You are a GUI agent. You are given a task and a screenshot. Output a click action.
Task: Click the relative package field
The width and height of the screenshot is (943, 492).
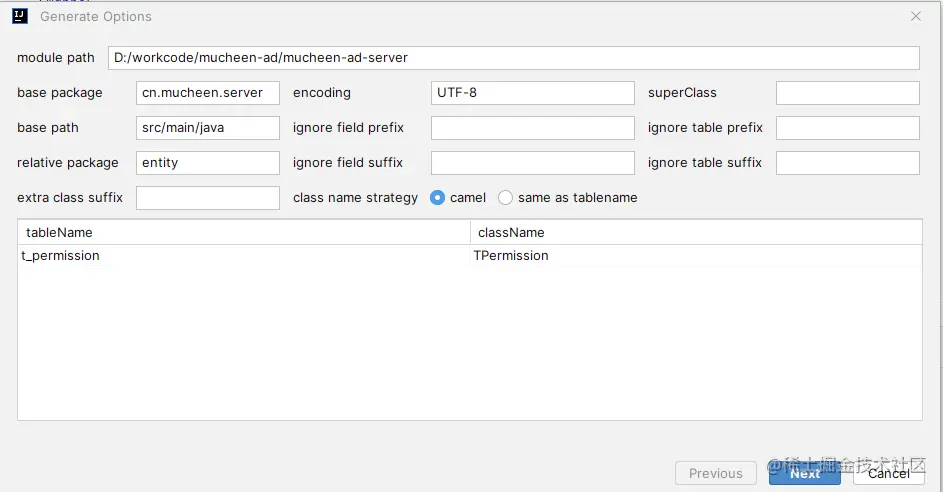click(207, 162)
